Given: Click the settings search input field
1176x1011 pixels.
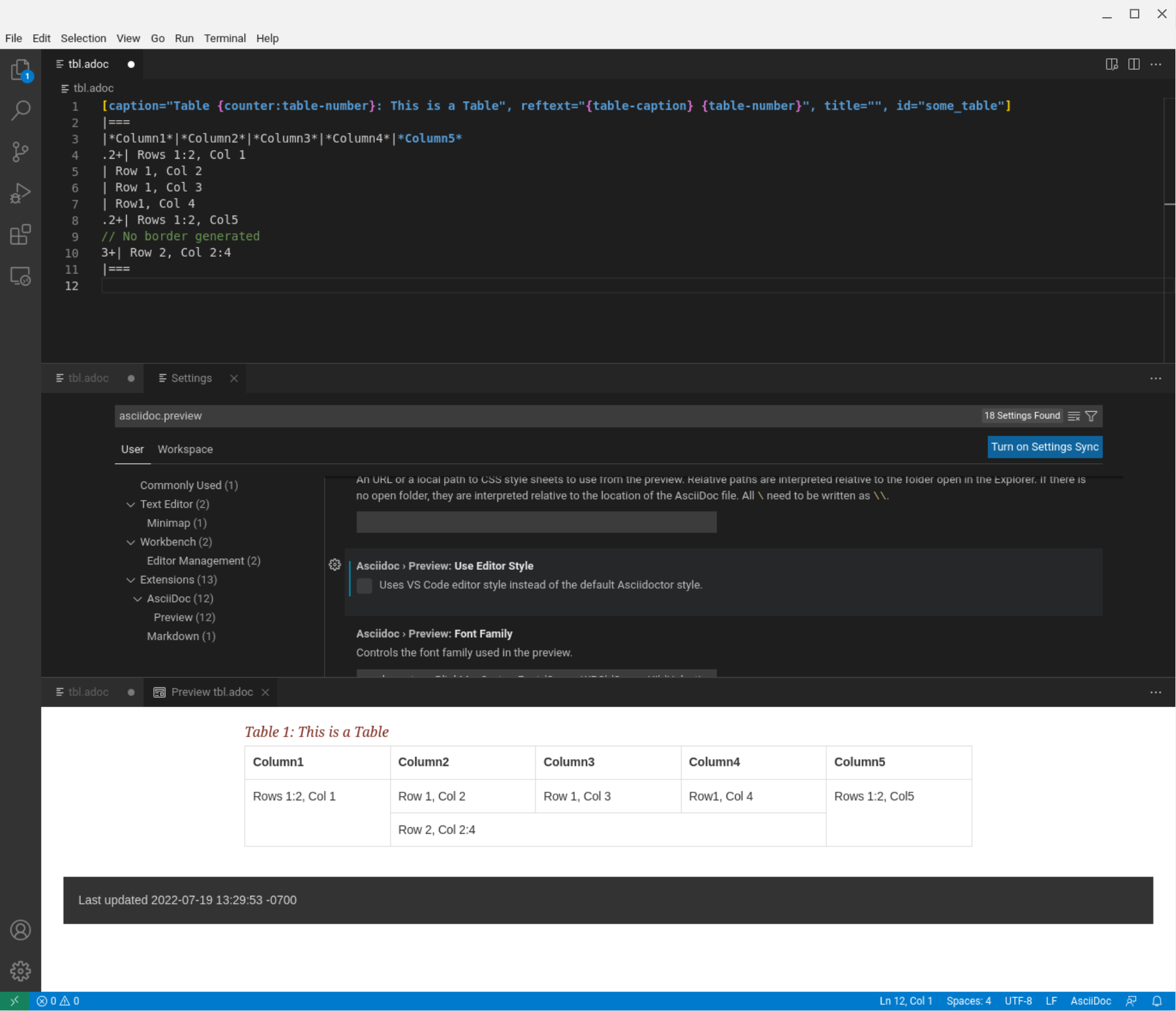Looking at the screenshot, I should (x=429, y=415).
